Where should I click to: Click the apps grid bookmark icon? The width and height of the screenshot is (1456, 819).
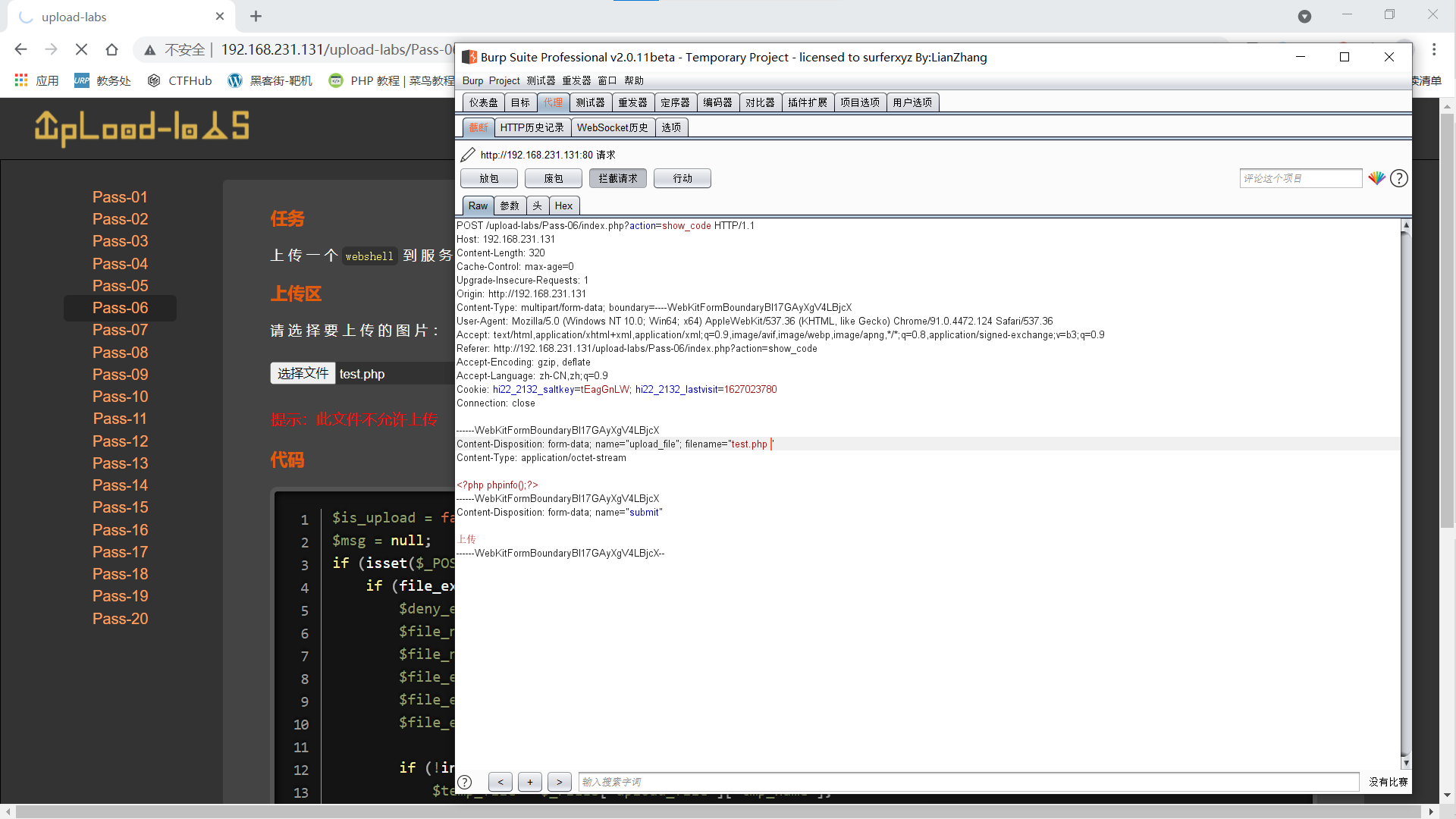[x=21, y=80]
